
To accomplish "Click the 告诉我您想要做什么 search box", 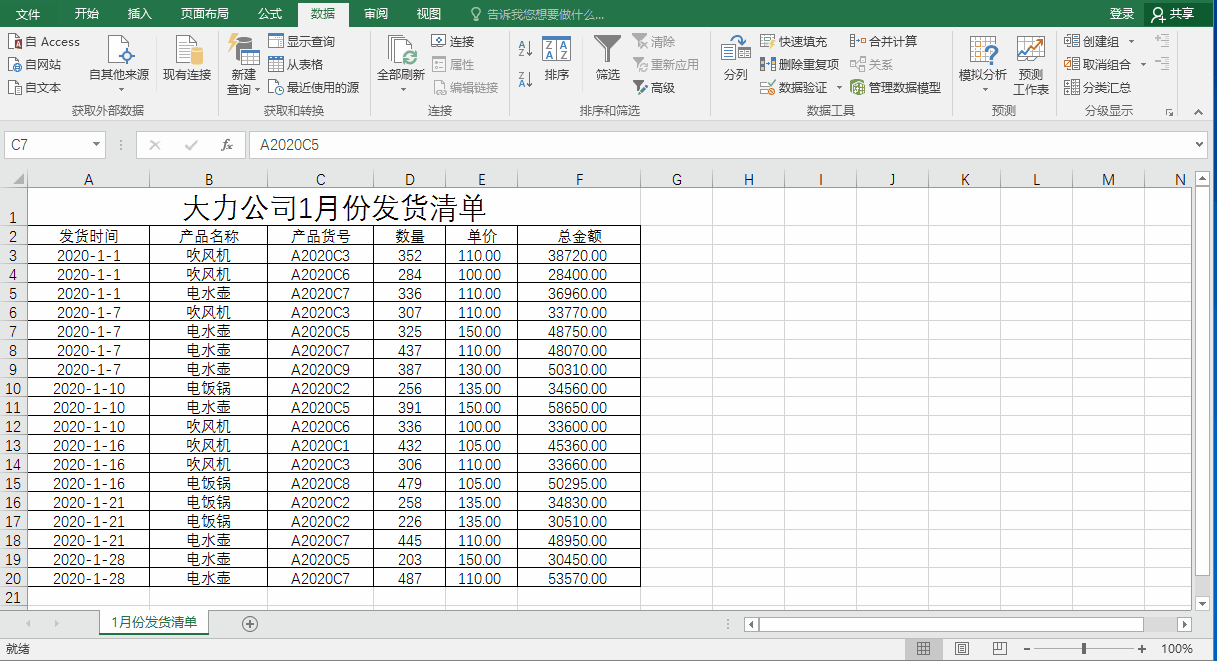I will click(538, 14).
